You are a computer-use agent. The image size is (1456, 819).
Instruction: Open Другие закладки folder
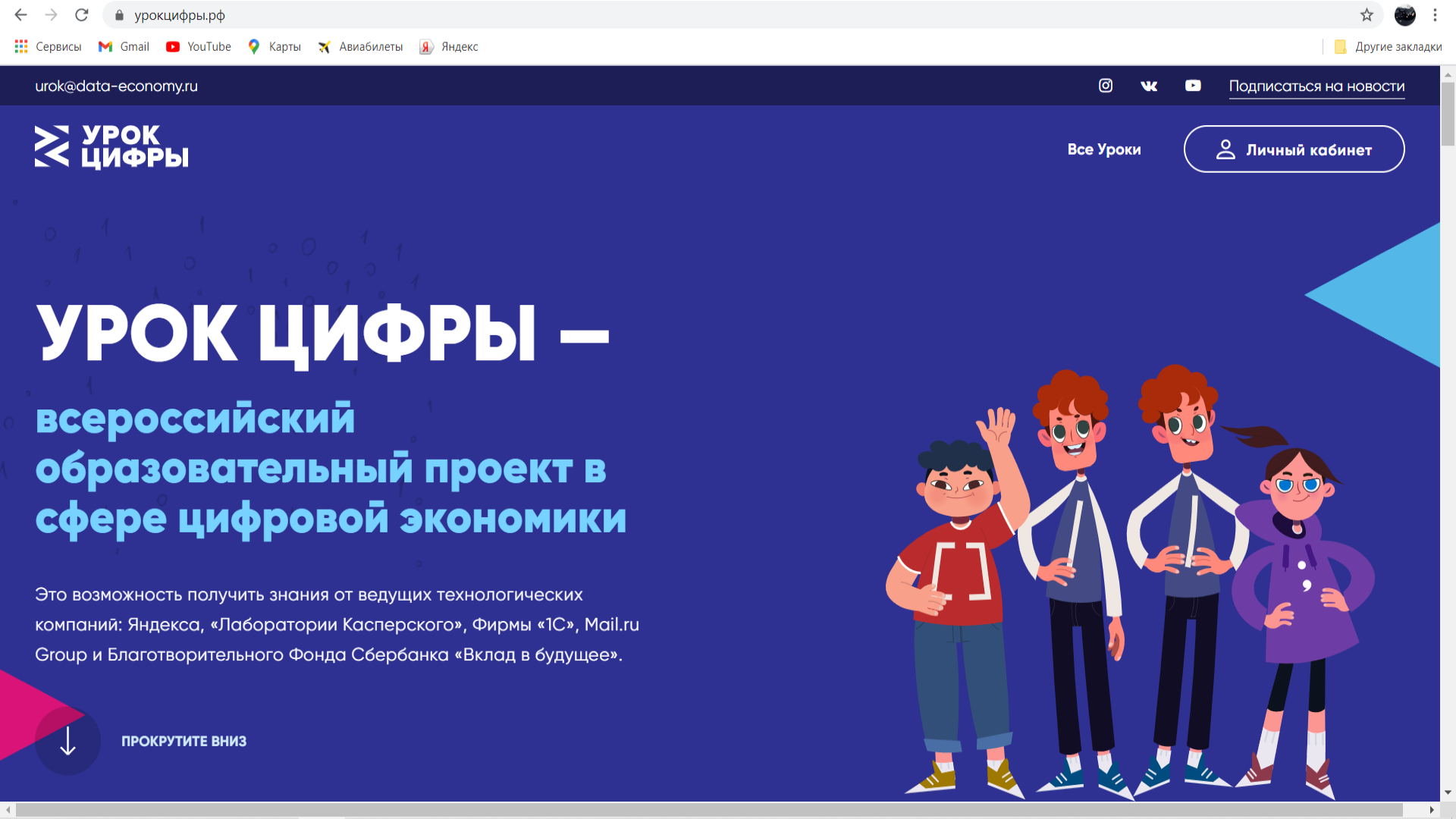click(x=1388, y=47)
